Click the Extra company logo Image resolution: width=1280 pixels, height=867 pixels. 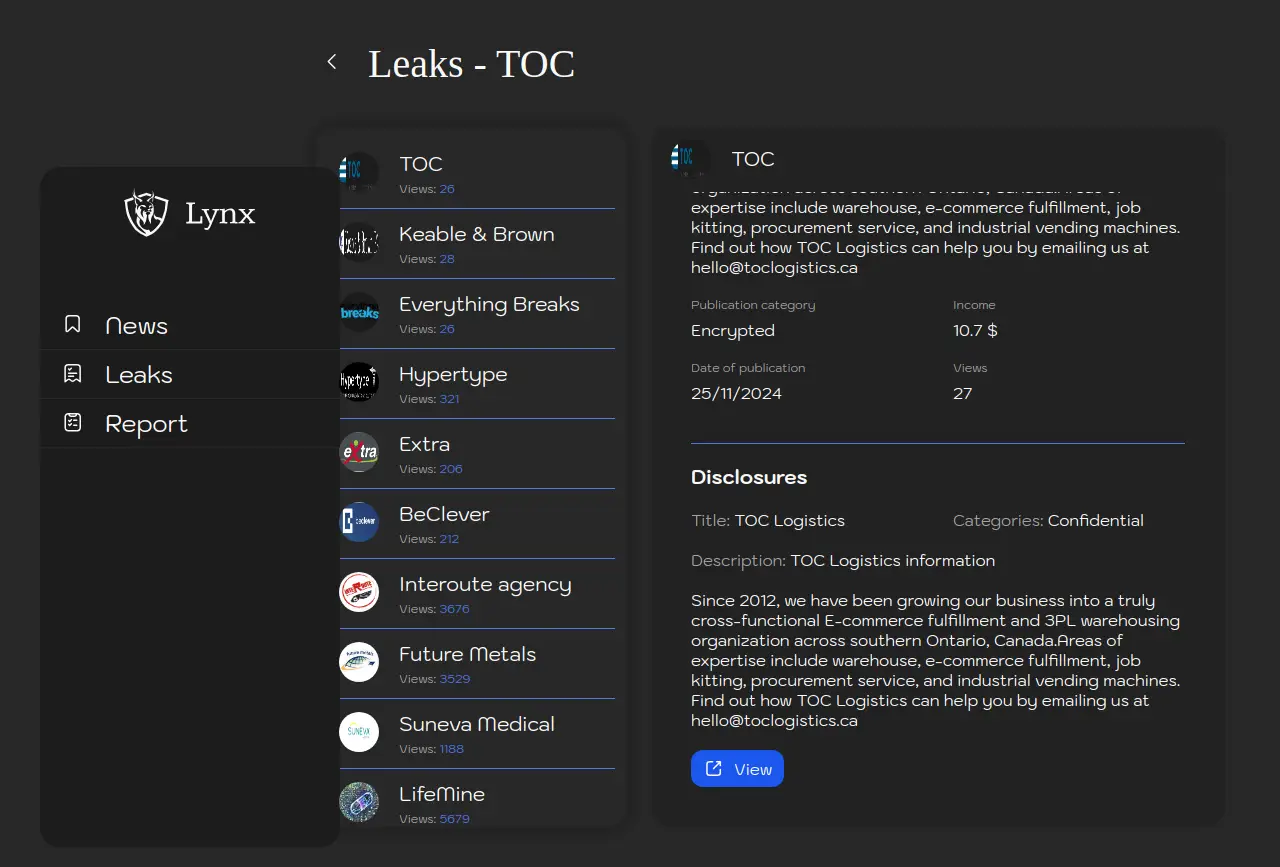tap(359, 452)
